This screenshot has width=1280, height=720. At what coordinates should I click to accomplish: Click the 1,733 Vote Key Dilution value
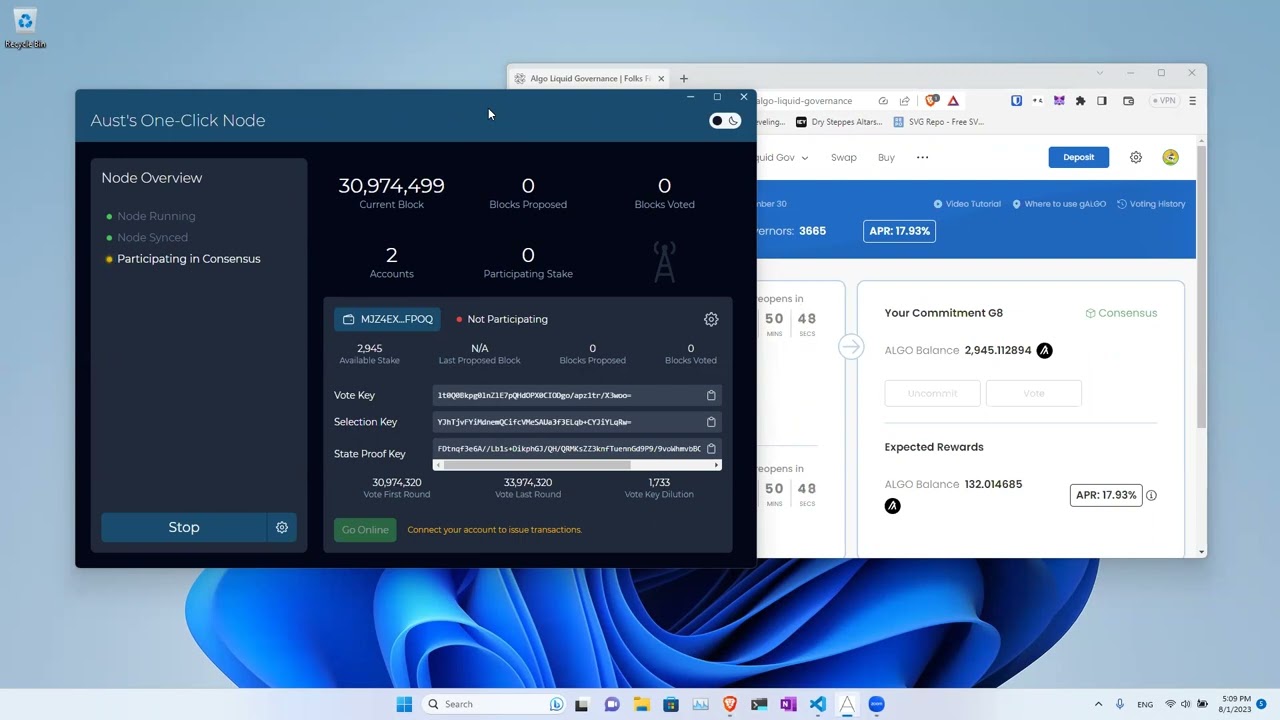click(x=659, y=482)
